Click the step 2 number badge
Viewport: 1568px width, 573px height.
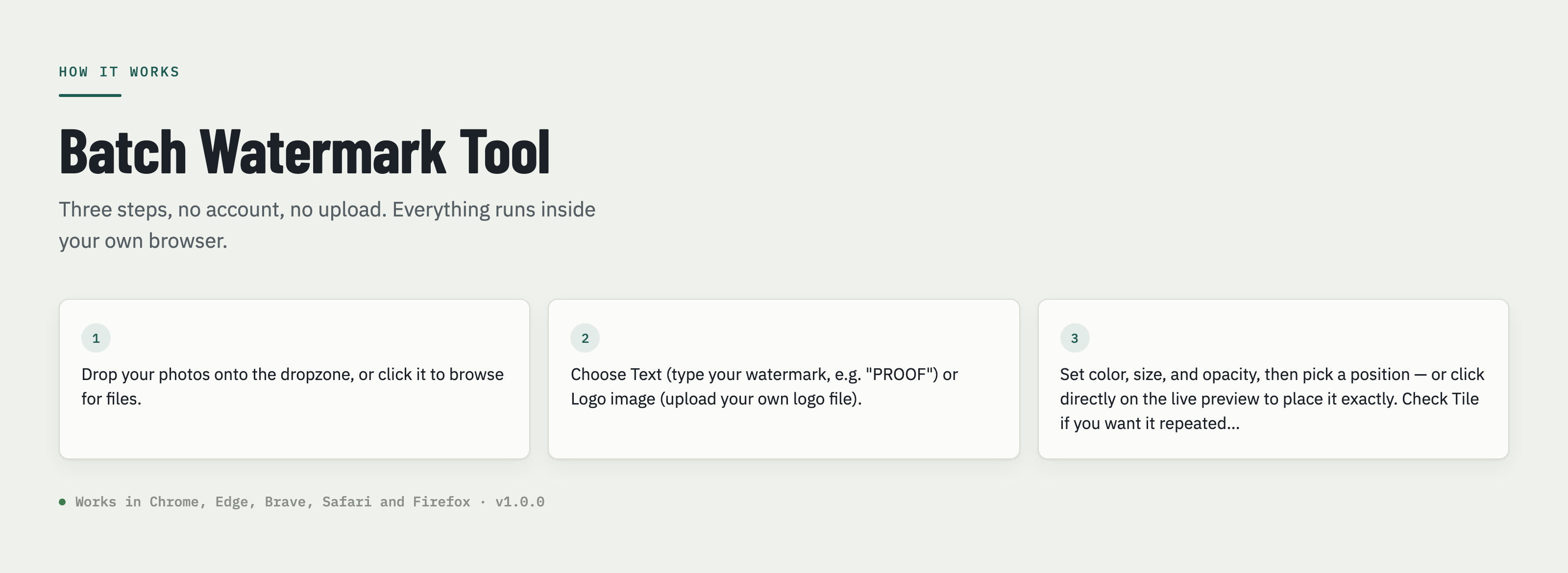click(x=585, y=338)
